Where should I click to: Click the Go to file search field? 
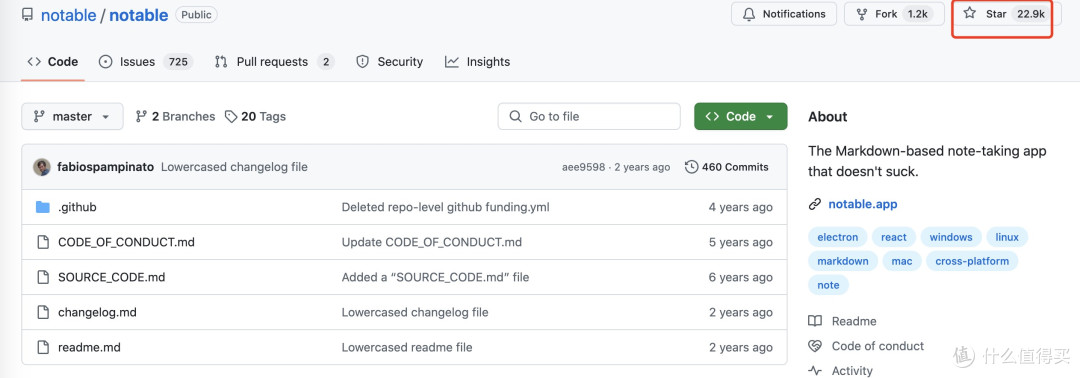point(589,116)
